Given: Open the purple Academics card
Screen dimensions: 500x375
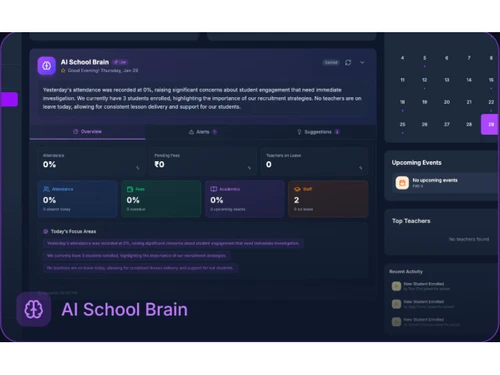Looking at the screenshot, I should [245, 199].
